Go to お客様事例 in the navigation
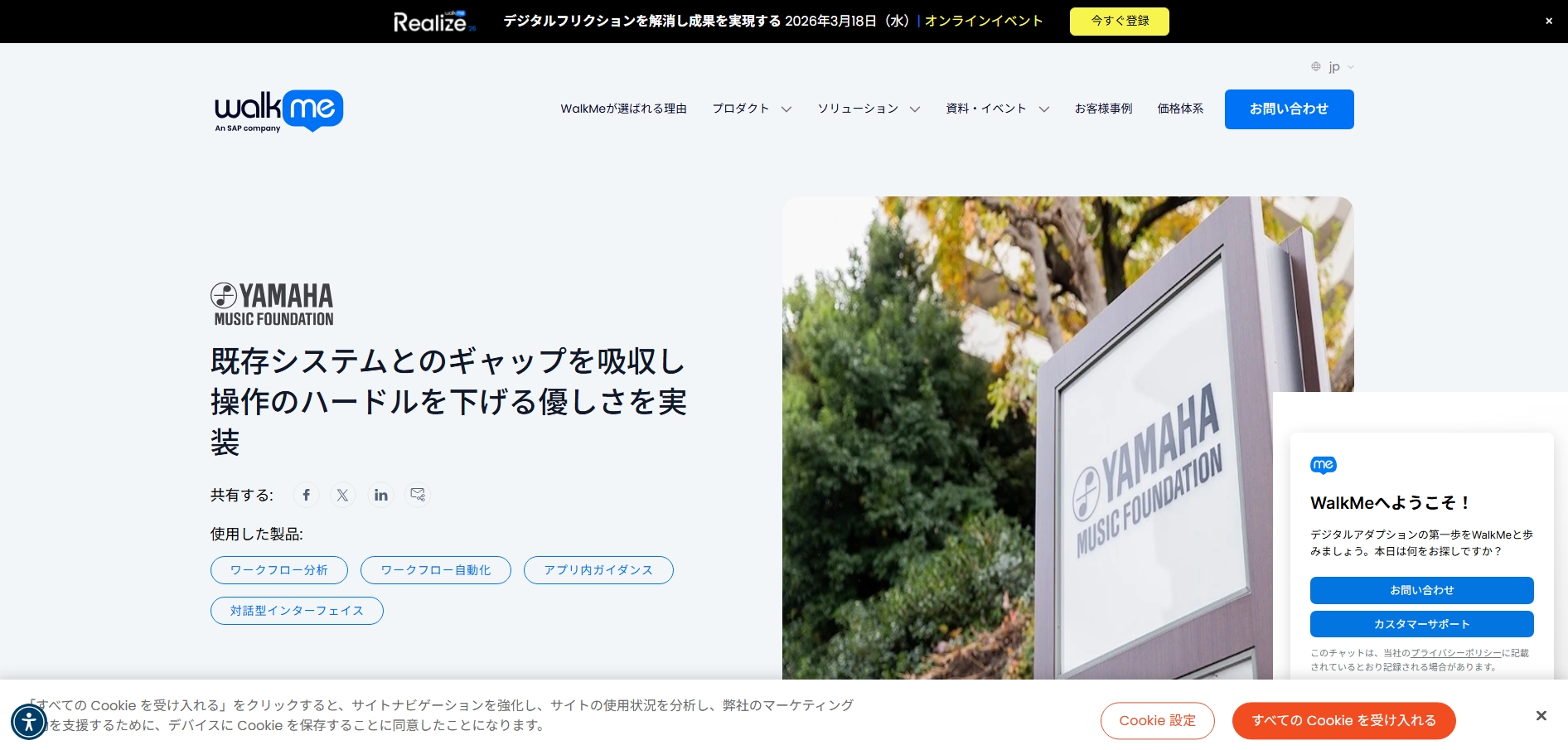The height and width of the screenshot is (750, 1568). tap(1104, 109)
